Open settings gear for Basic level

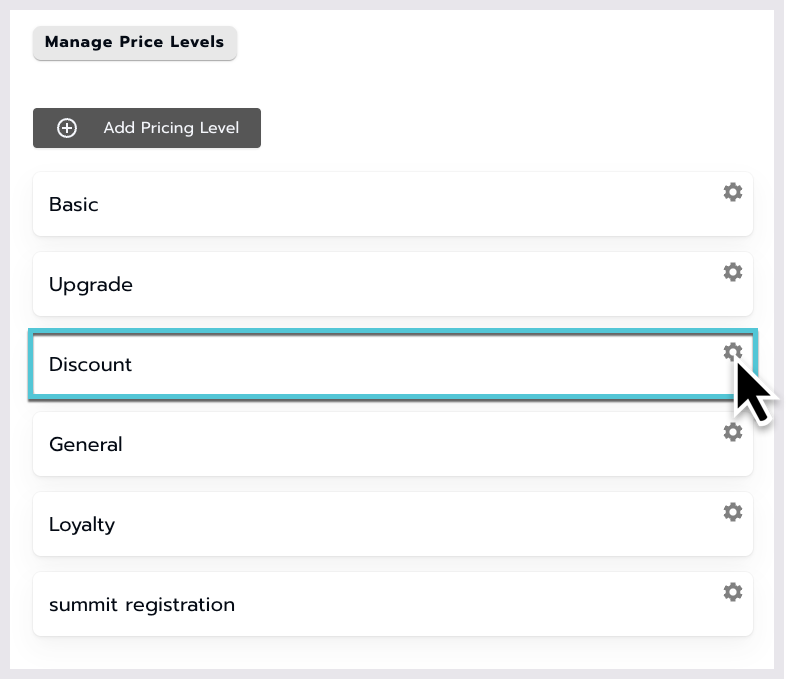732,192
